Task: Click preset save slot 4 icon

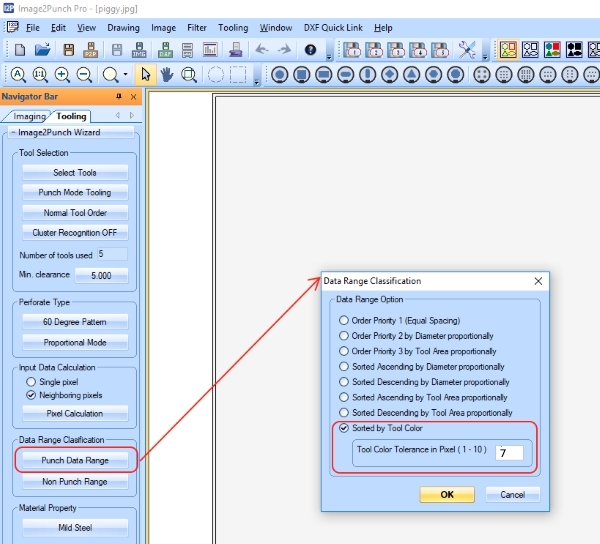Action: tap(418, 50)
